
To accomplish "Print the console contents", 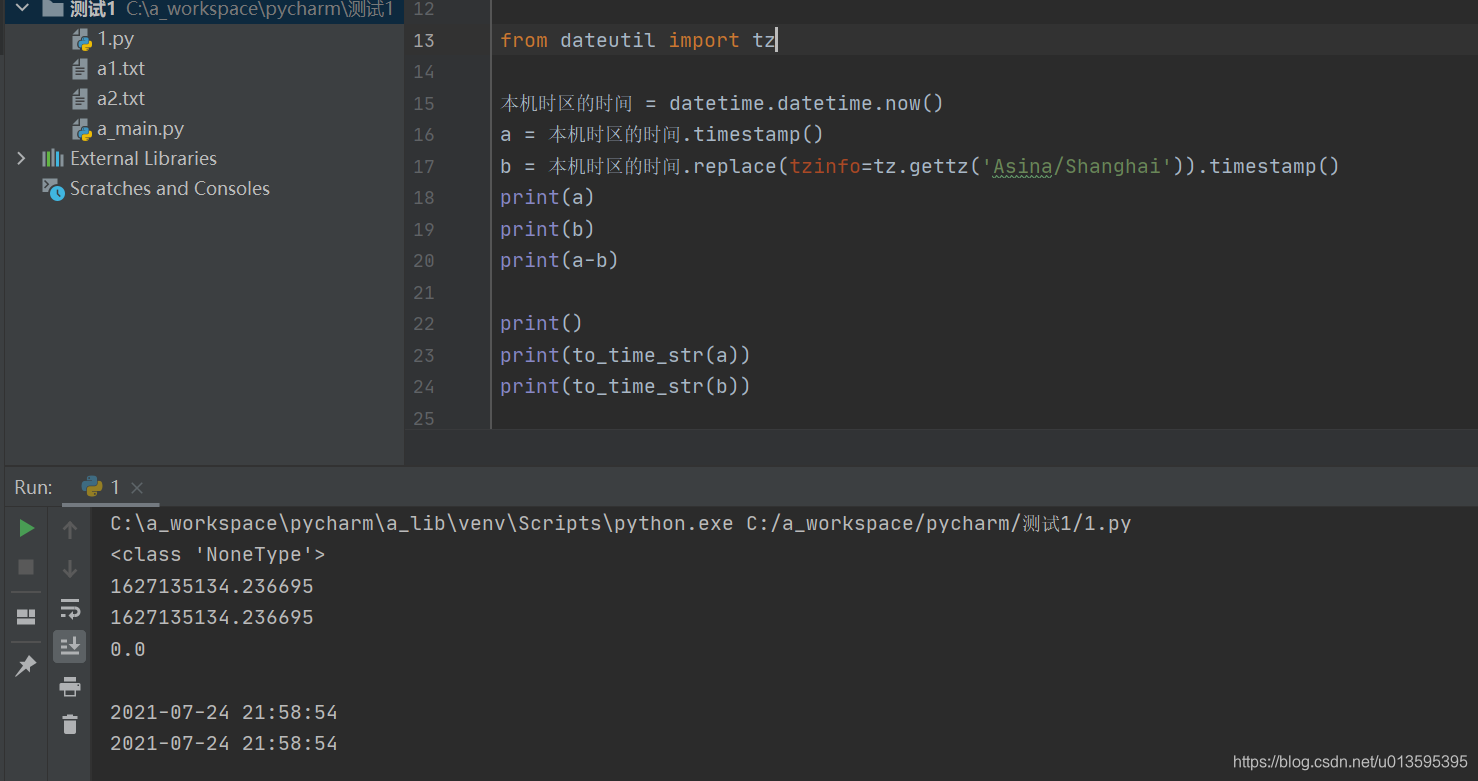I will click(69, 686).
